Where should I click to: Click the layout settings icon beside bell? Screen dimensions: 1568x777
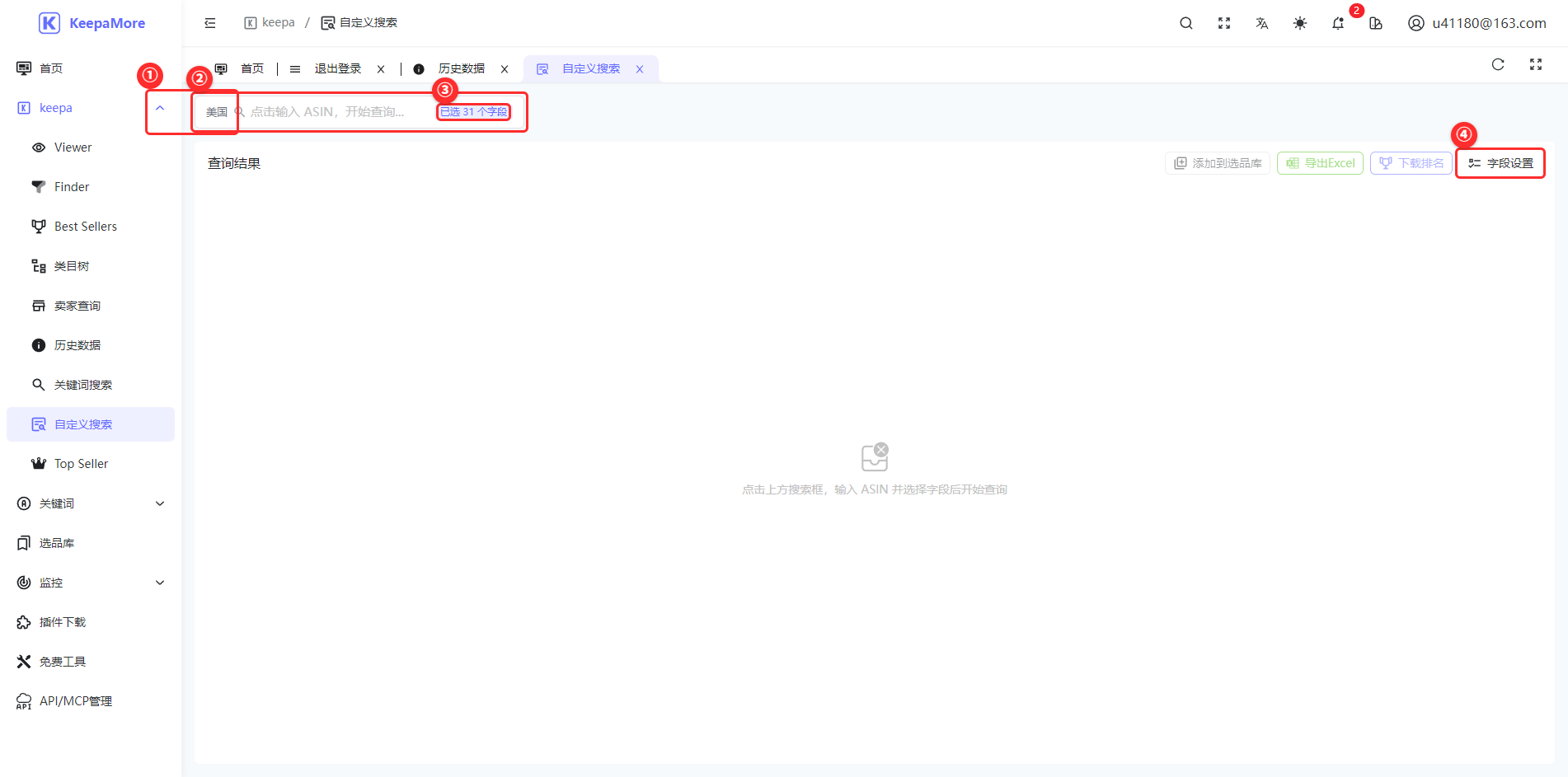(1376, 23)
